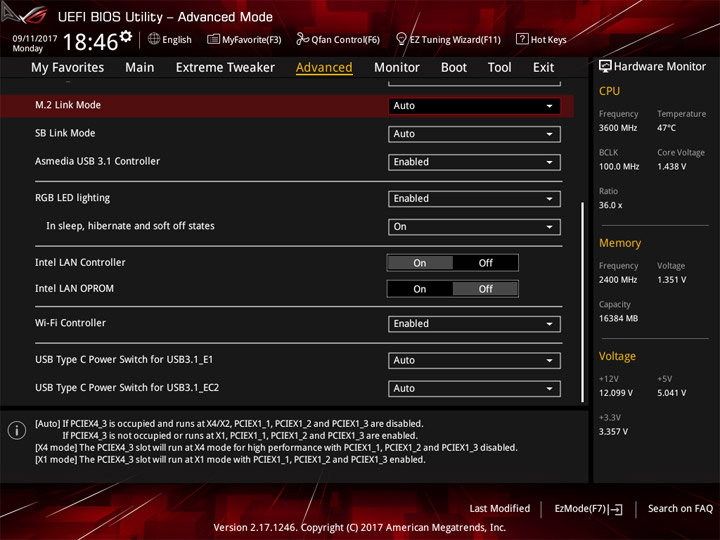Select the RGB LED lighting label

coord(73,198)
